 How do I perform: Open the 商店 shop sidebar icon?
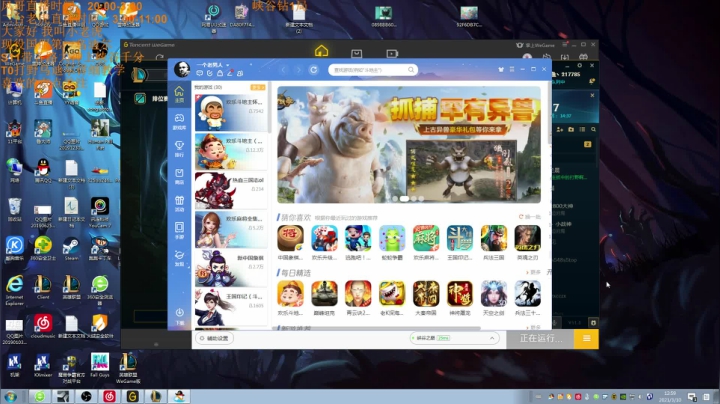click(x=179, y=176)
